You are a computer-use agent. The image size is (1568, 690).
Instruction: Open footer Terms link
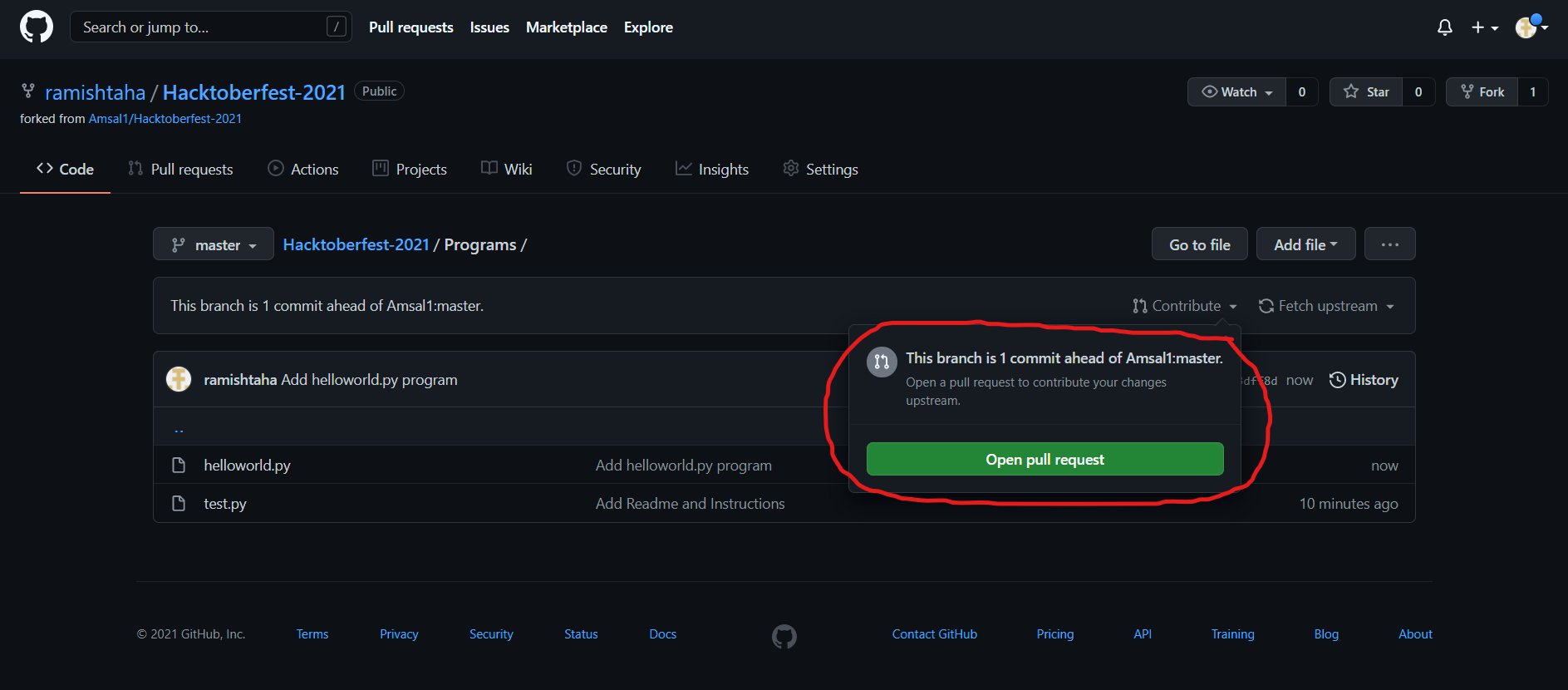(312, 634)
